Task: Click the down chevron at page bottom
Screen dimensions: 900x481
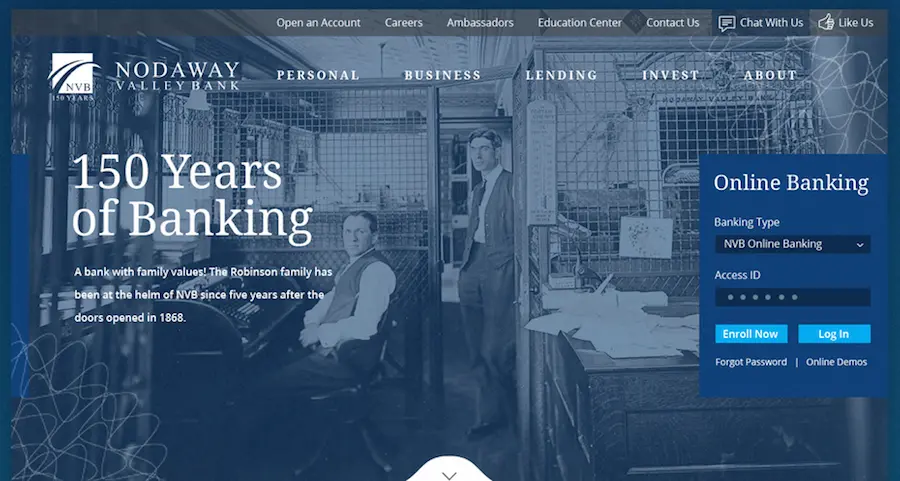Action: coord(449,476)
